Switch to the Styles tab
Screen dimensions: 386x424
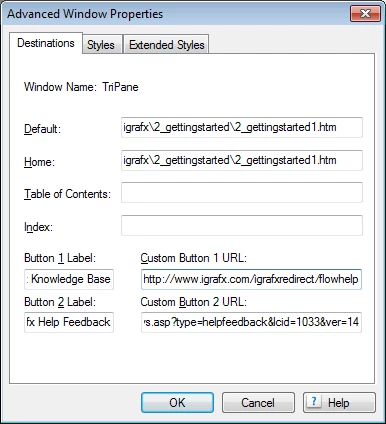101,45
